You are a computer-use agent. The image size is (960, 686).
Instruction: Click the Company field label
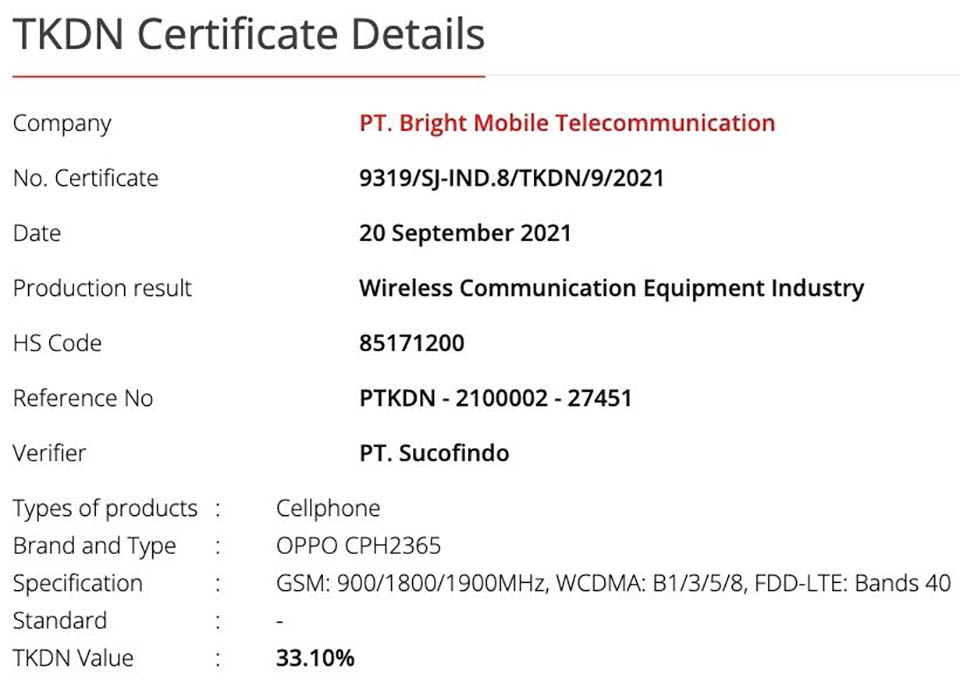(62, 124)
